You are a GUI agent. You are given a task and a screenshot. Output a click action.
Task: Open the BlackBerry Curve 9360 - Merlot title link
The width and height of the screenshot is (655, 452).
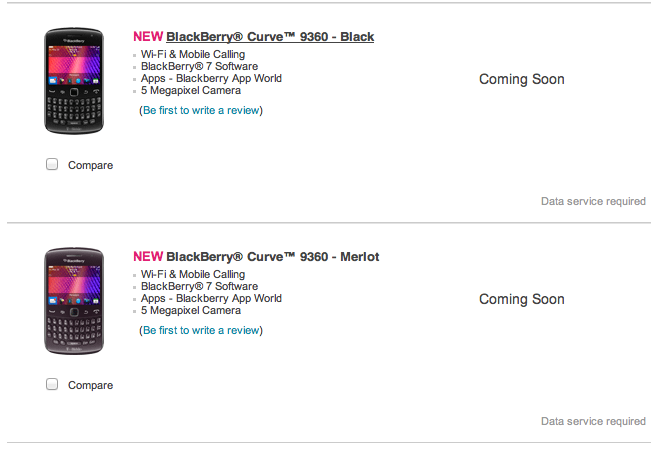tap(273, 257)
